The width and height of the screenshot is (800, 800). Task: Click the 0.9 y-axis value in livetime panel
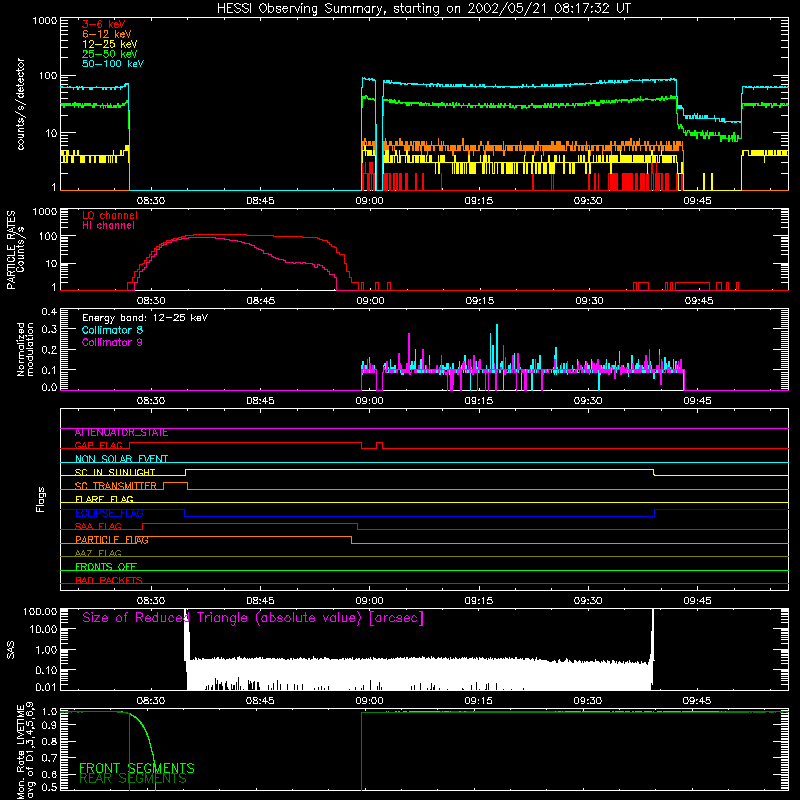[49, 726]
